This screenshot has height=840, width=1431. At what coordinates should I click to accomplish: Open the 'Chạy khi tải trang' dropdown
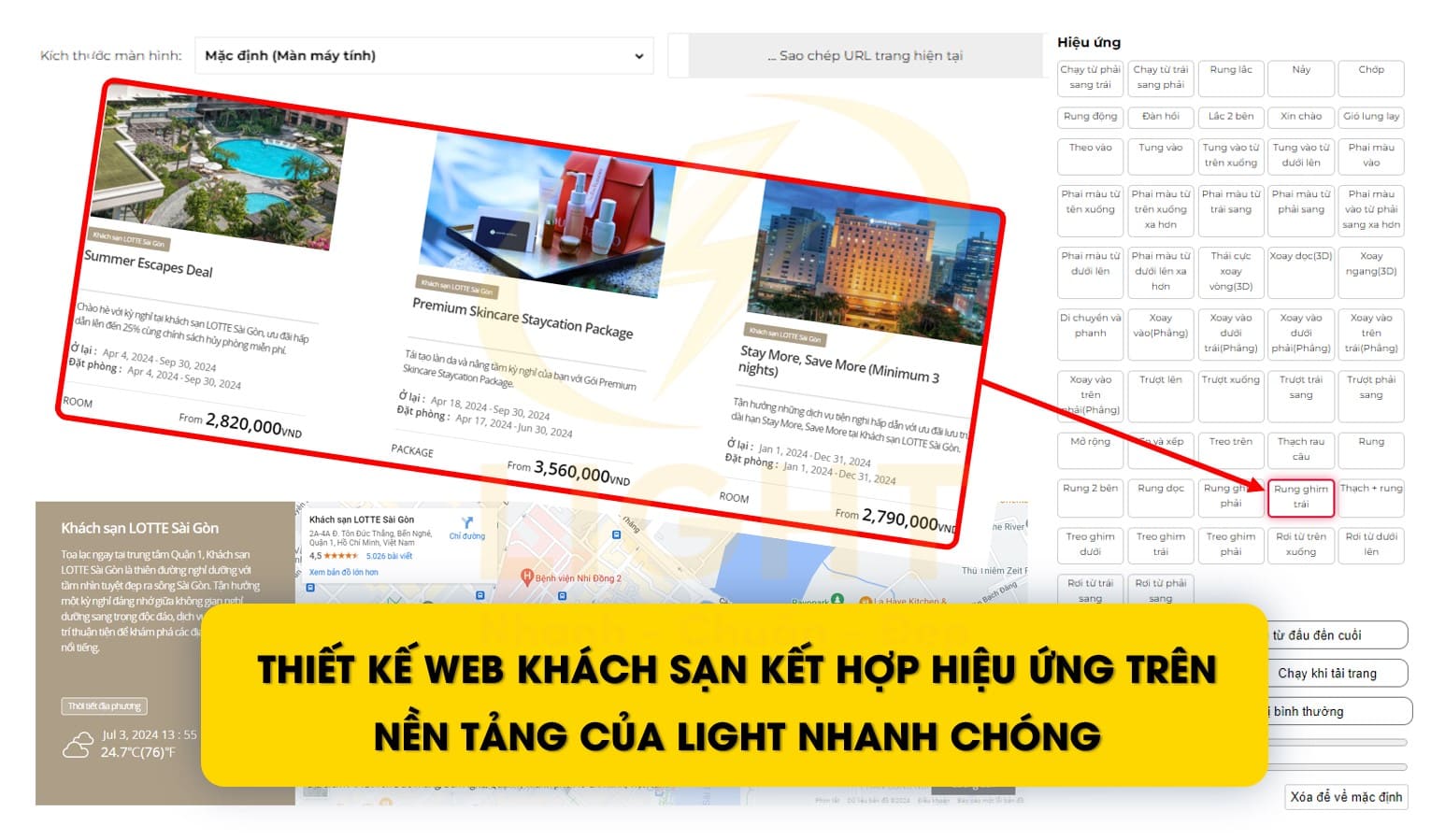(1337, 674)
